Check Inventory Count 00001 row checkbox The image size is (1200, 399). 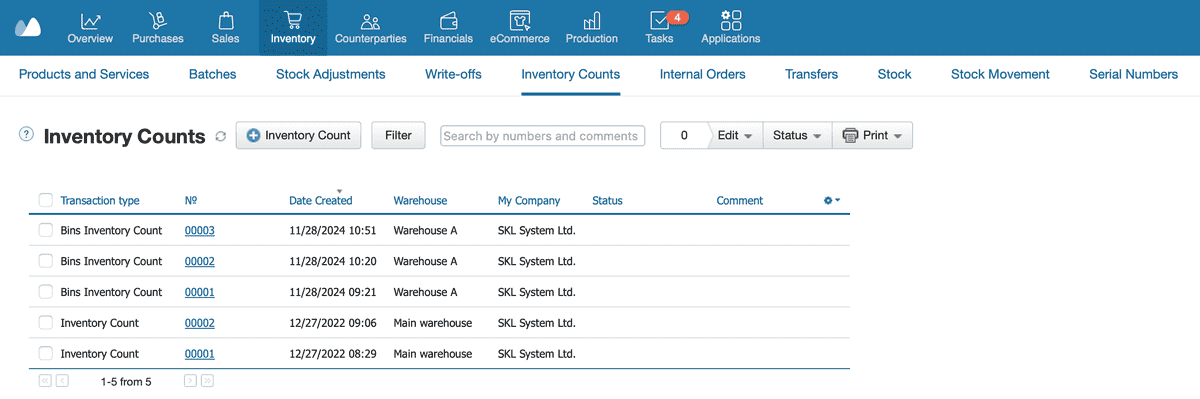(x=45, y=354)
